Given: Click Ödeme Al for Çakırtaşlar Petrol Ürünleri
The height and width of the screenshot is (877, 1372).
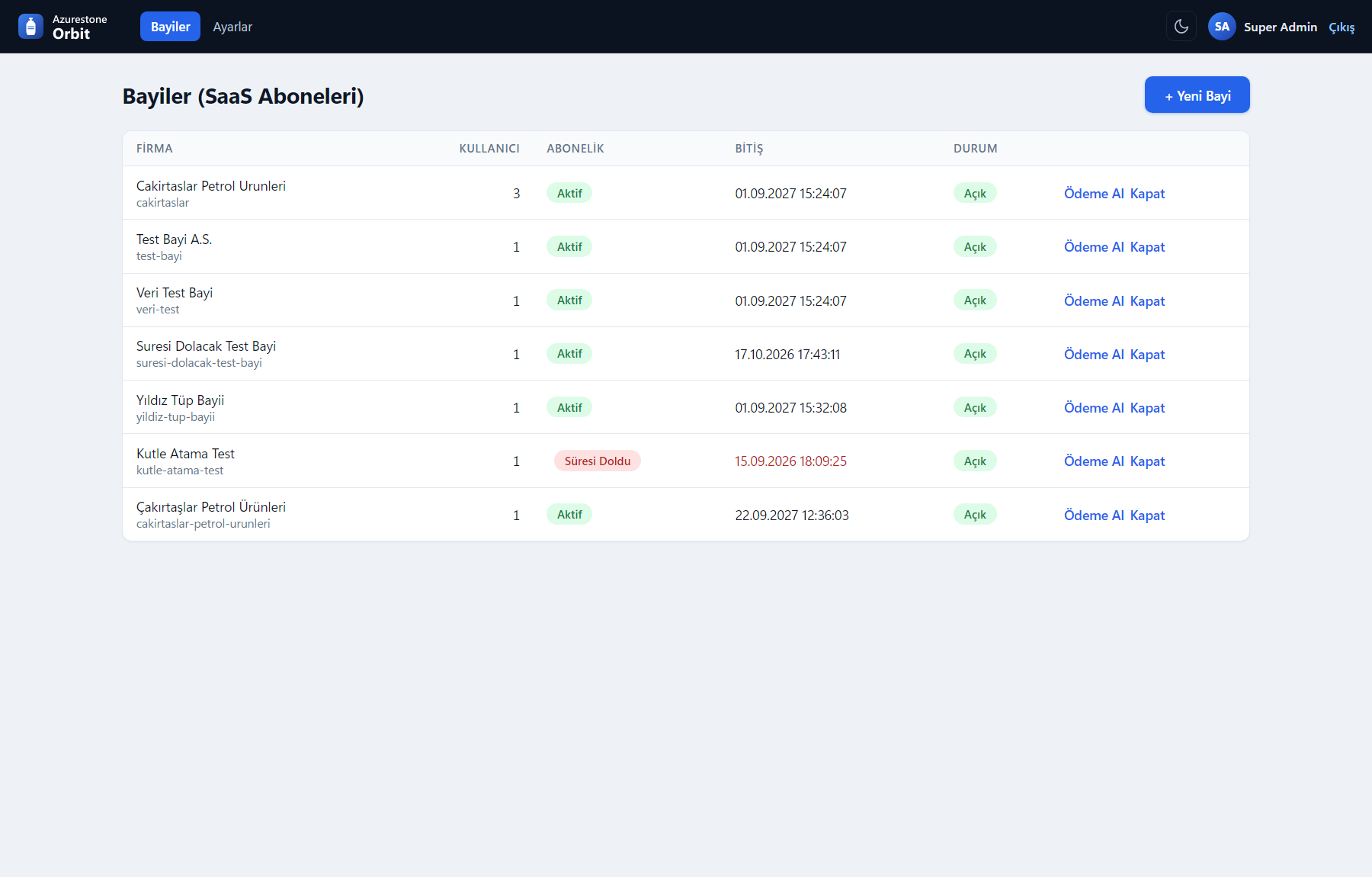Looking at the screenshot, I should 1094,516.
